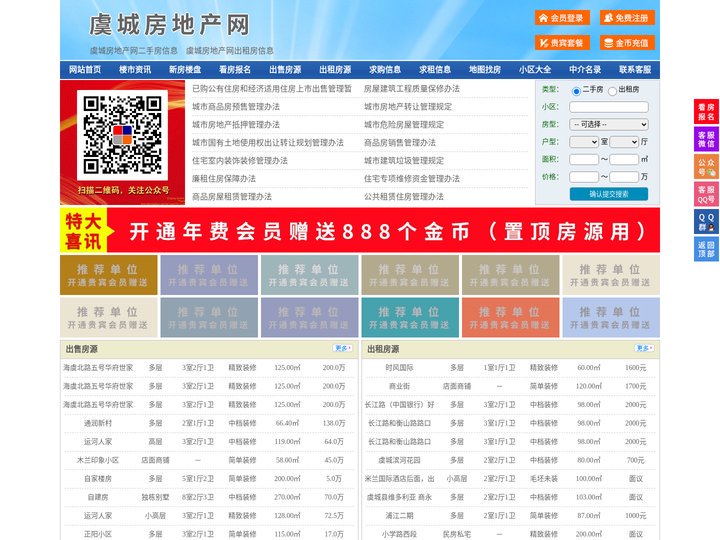Click the 返回顶部 back-to-top side icon
Screen dimensions: 720x540
706,249
